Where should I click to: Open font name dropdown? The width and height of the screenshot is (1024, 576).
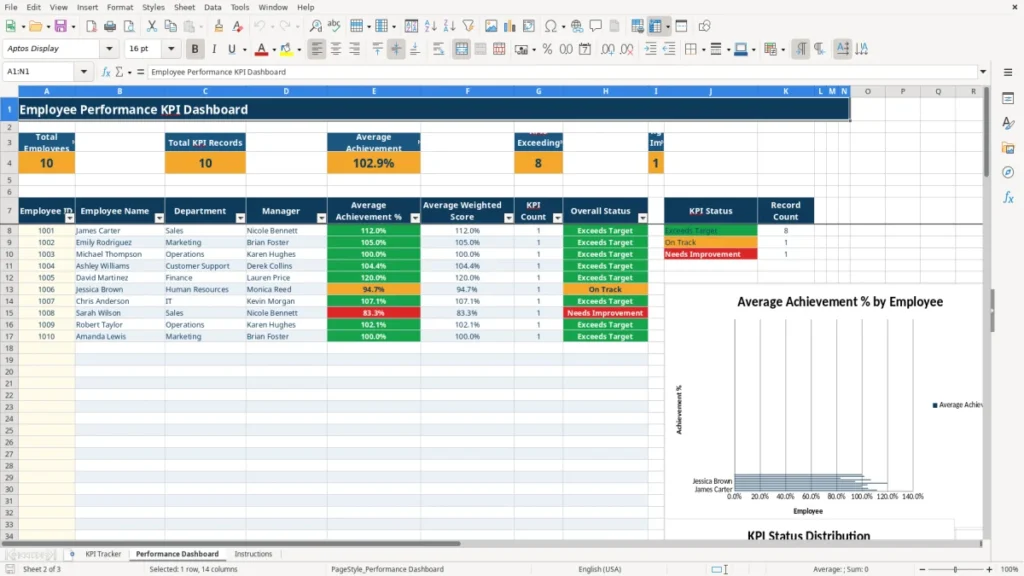coord(109,48)
